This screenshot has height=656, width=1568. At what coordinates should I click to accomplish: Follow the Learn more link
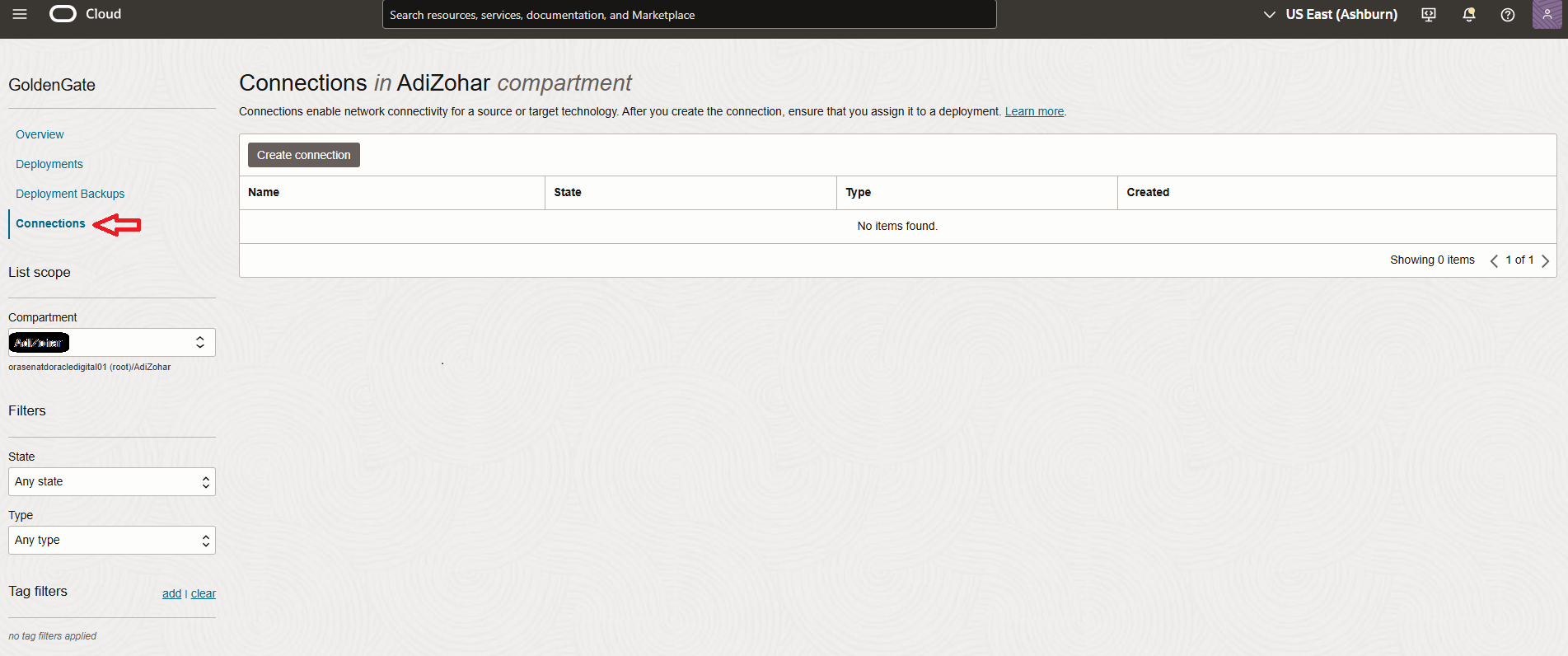pos(1034,111)
